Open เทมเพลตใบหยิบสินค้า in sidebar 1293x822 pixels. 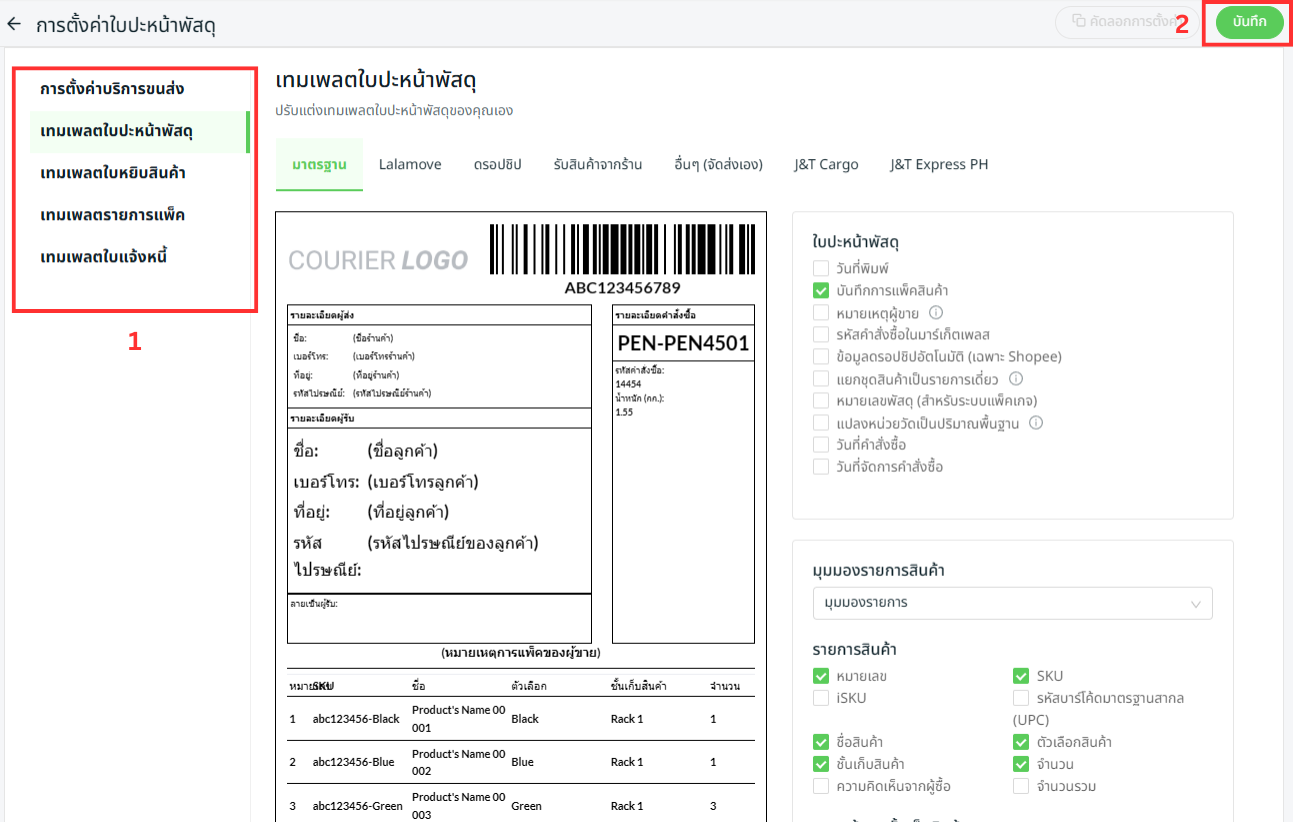[x=113, y=173]
